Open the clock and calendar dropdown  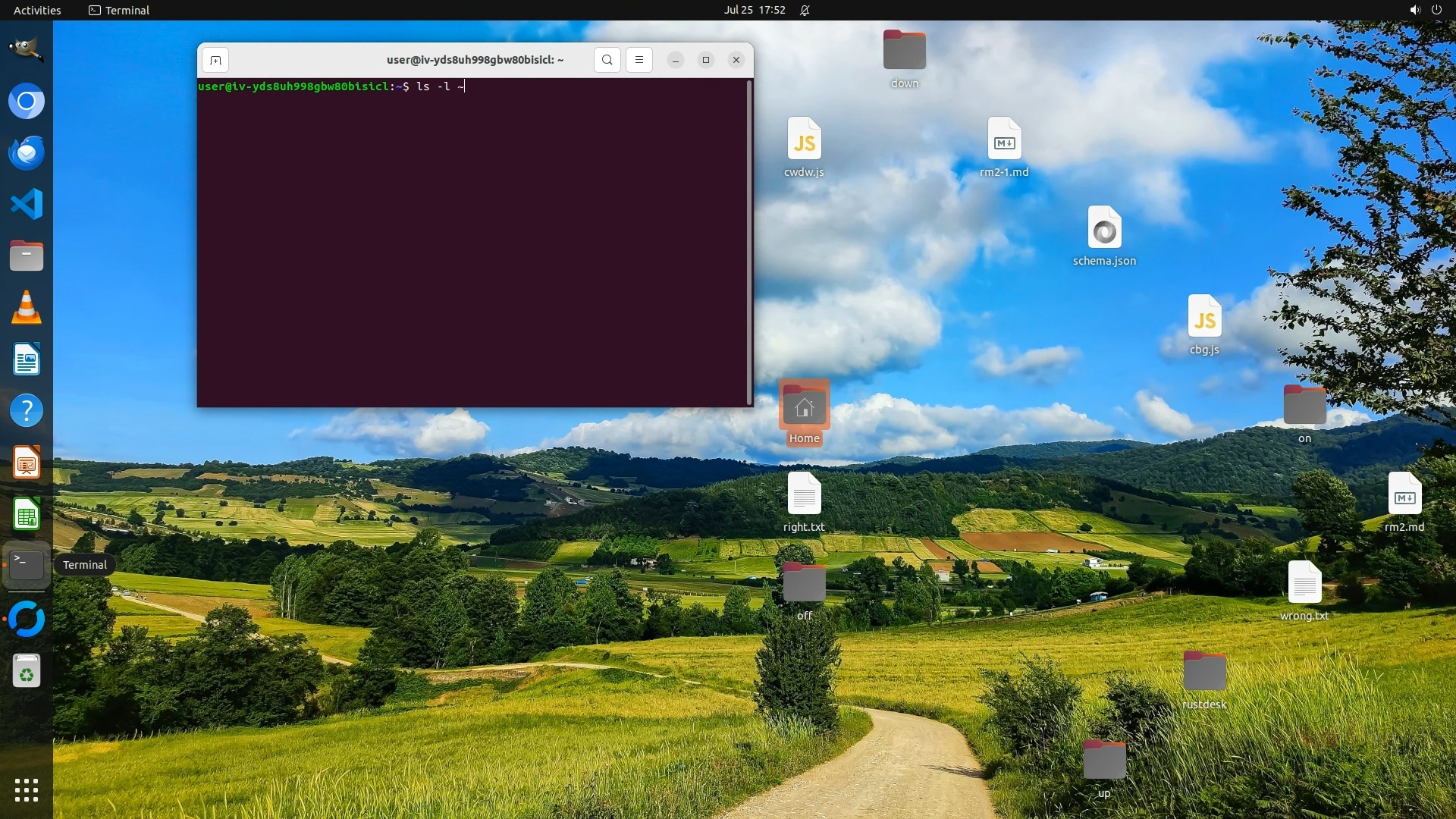click(x=754, y=10)
